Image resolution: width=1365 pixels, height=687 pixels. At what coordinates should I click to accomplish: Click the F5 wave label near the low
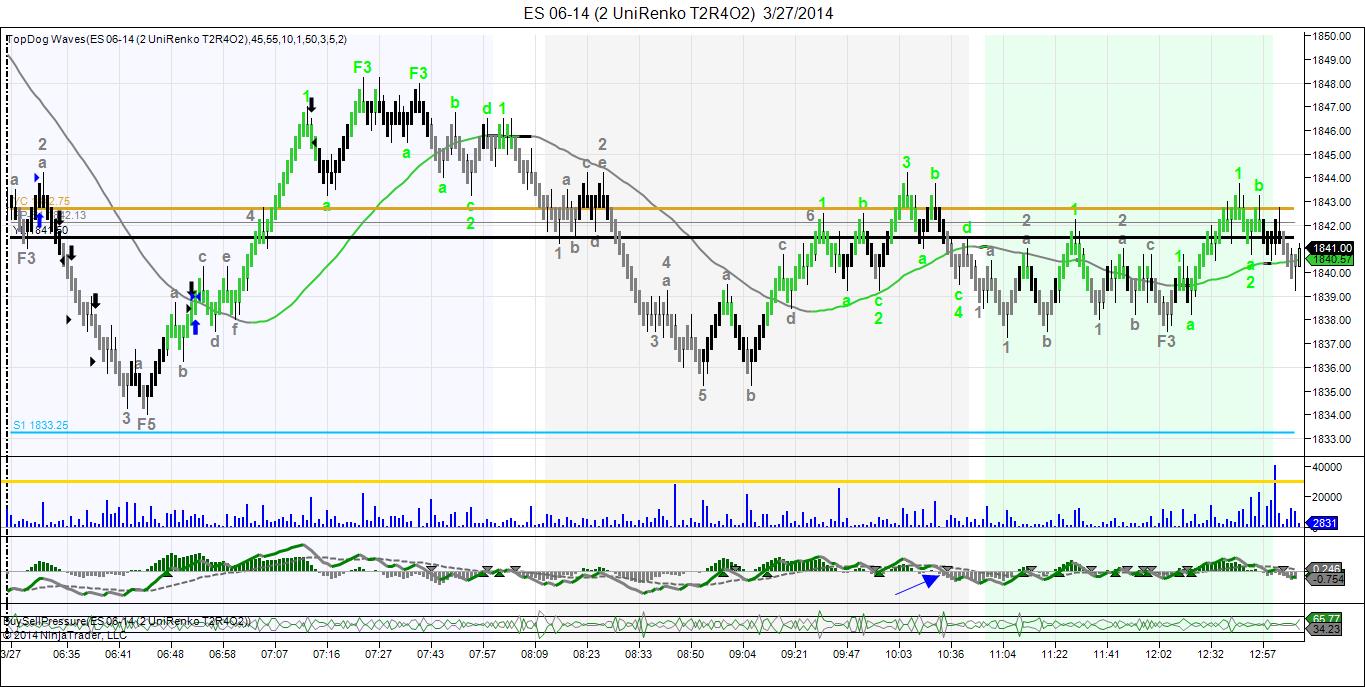[146, 424]
